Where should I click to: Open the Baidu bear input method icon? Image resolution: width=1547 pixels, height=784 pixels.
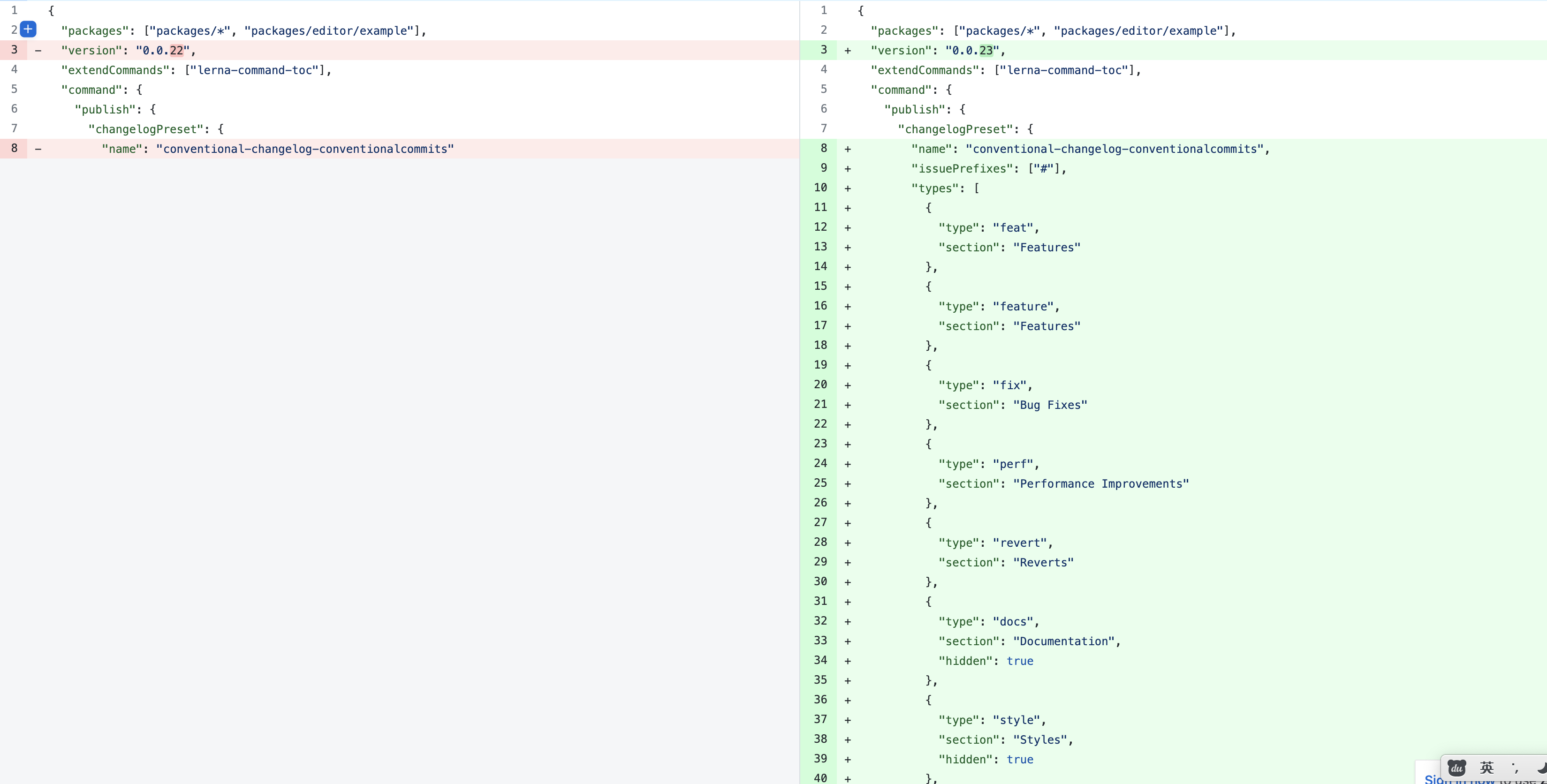[x=1456, y=768]
